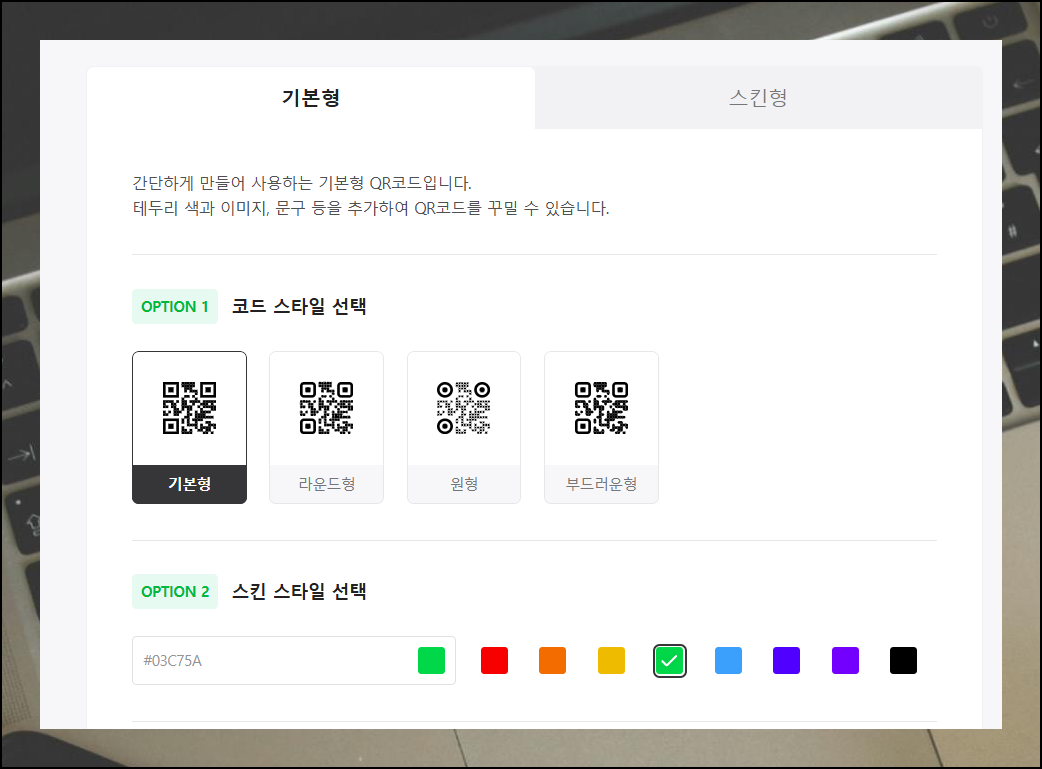Click the green preview swatch inside hex field
Image resolution: width=1042 pixels, height=769 pixels.
pos(431,661)
